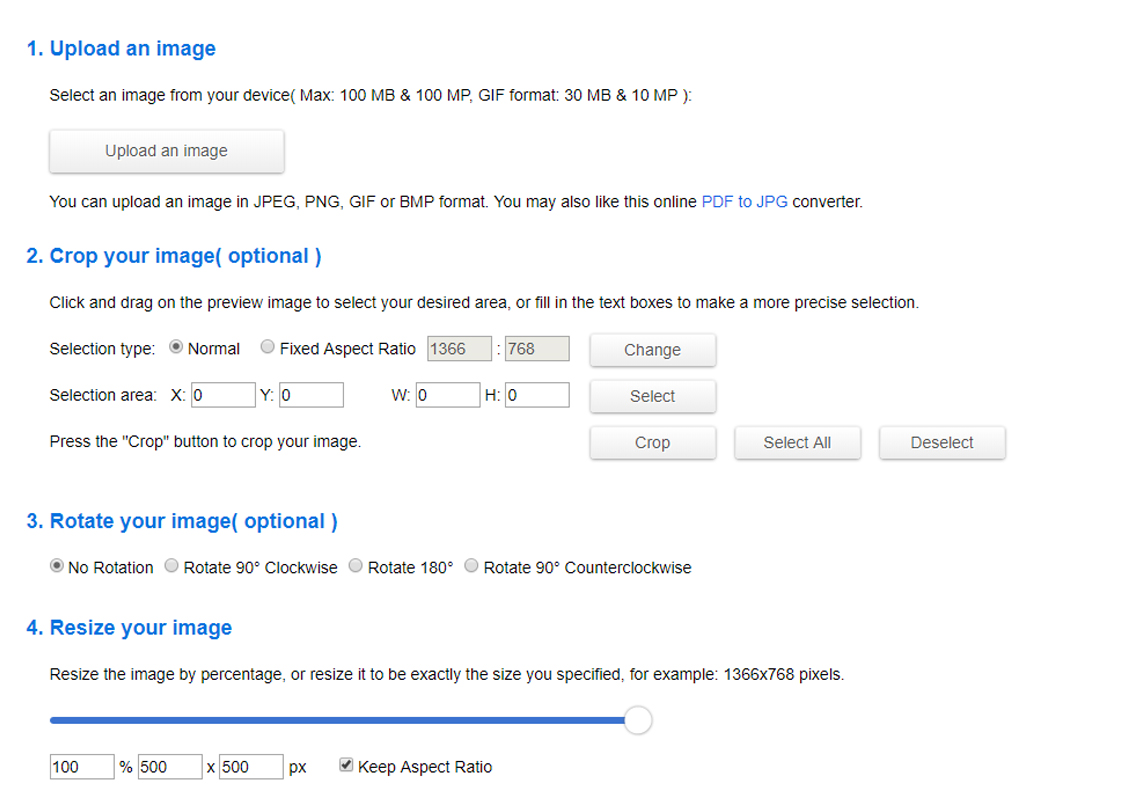Click 'Press the "Crop" button' instruction text
This screenshot has height=800, width=1140.
(x=206, y=442)
